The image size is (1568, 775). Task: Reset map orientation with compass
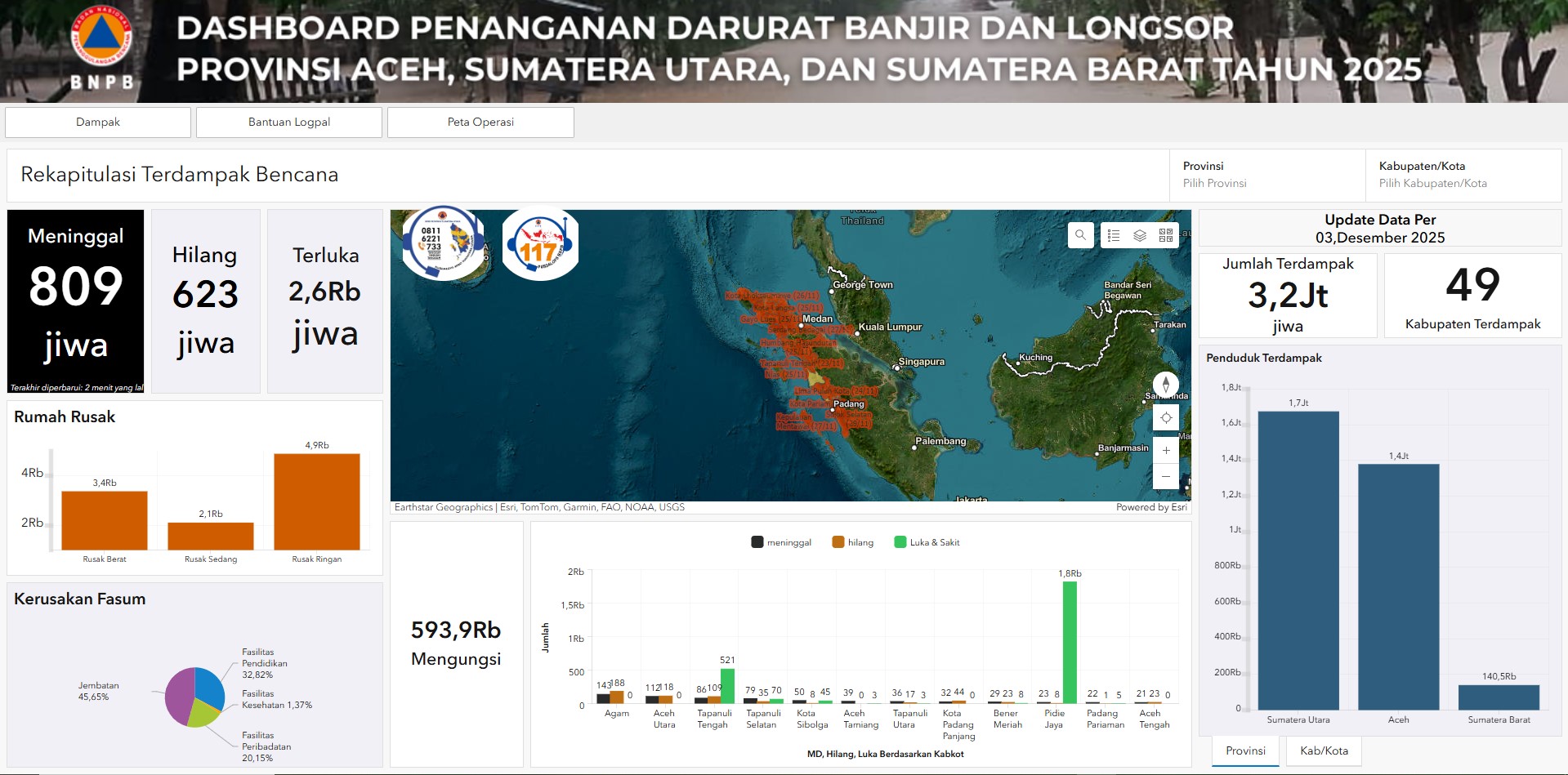pos(1166,384)
